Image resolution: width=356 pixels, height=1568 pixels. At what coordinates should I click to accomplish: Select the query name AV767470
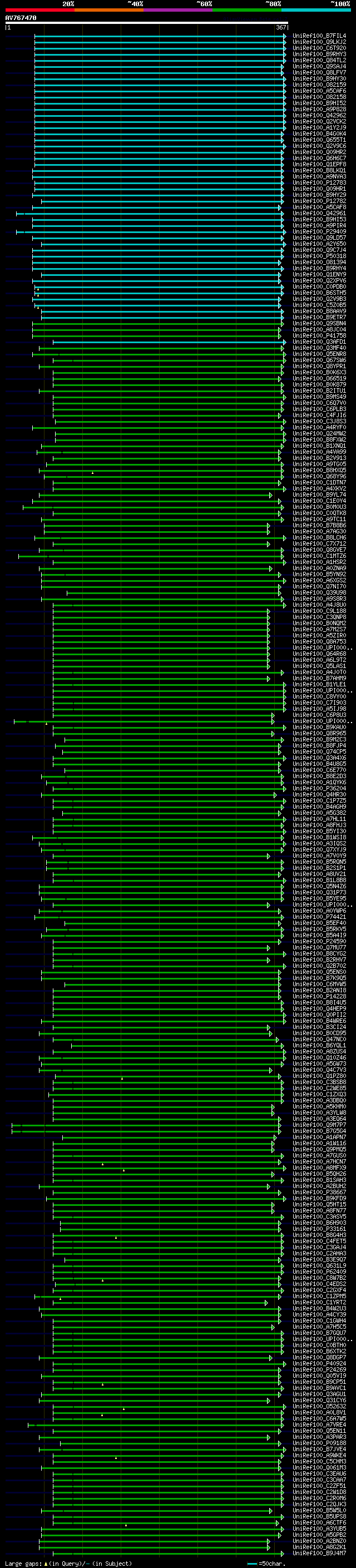pos(21,18)
